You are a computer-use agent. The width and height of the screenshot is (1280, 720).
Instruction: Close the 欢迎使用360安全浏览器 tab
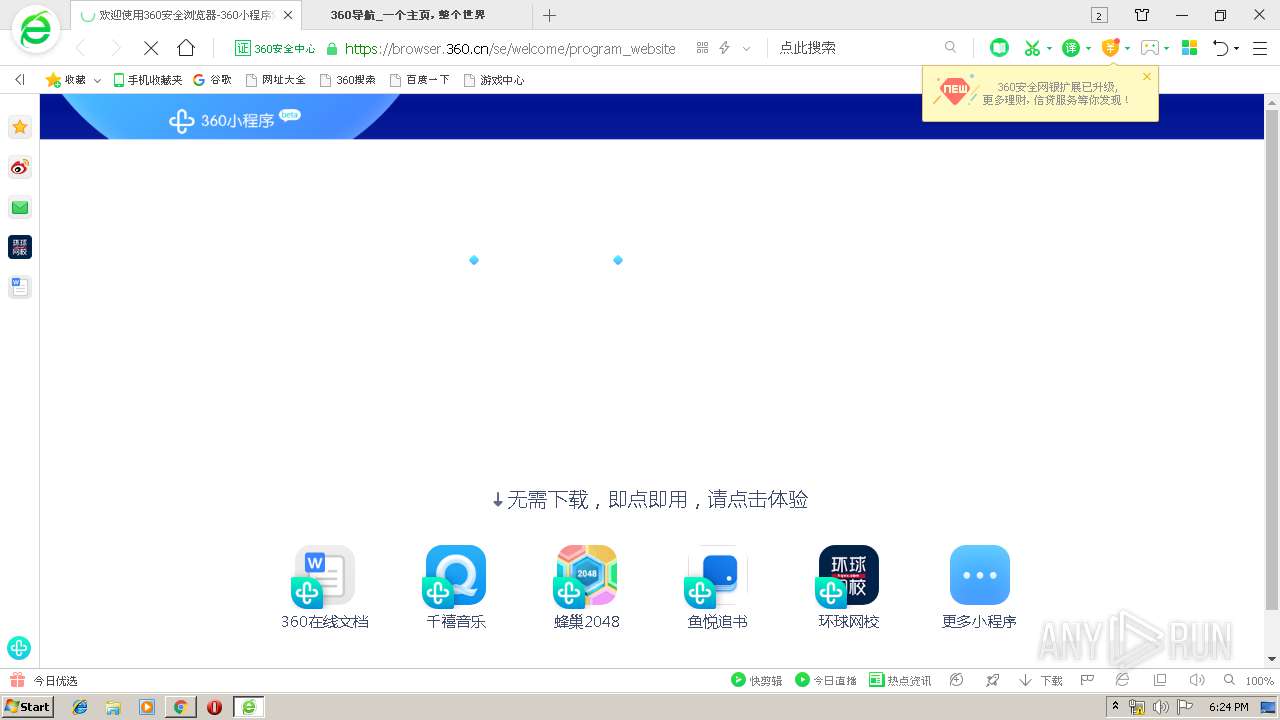(x=288, y=15)
